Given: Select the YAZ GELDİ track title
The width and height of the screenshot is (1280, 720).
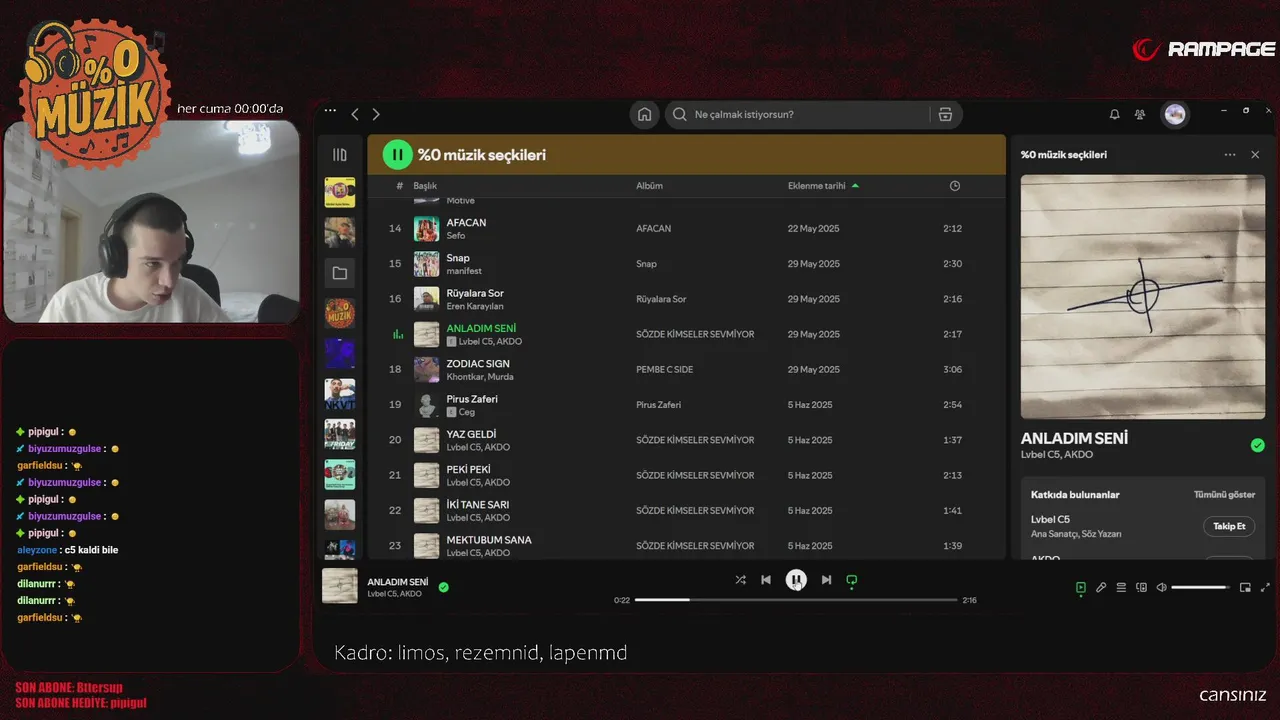Looking at the screenshot, I should (x=471, y=434).
